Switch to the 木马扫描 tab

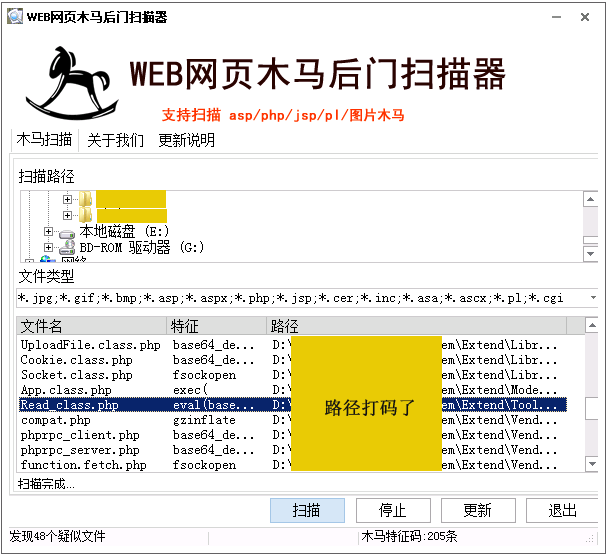point(44,139)
